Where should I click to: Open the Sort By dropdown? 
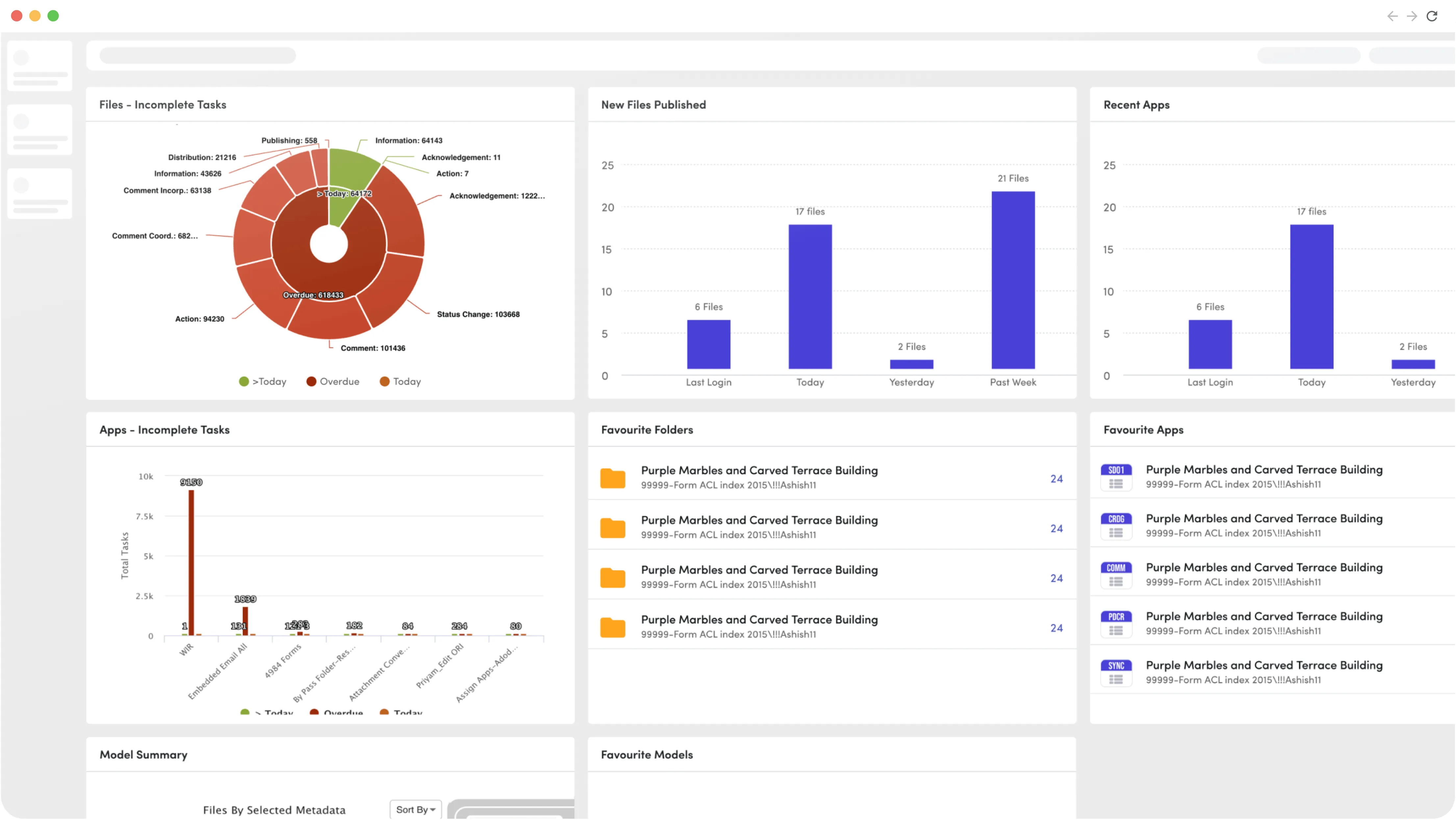click(x=415, y=809)
